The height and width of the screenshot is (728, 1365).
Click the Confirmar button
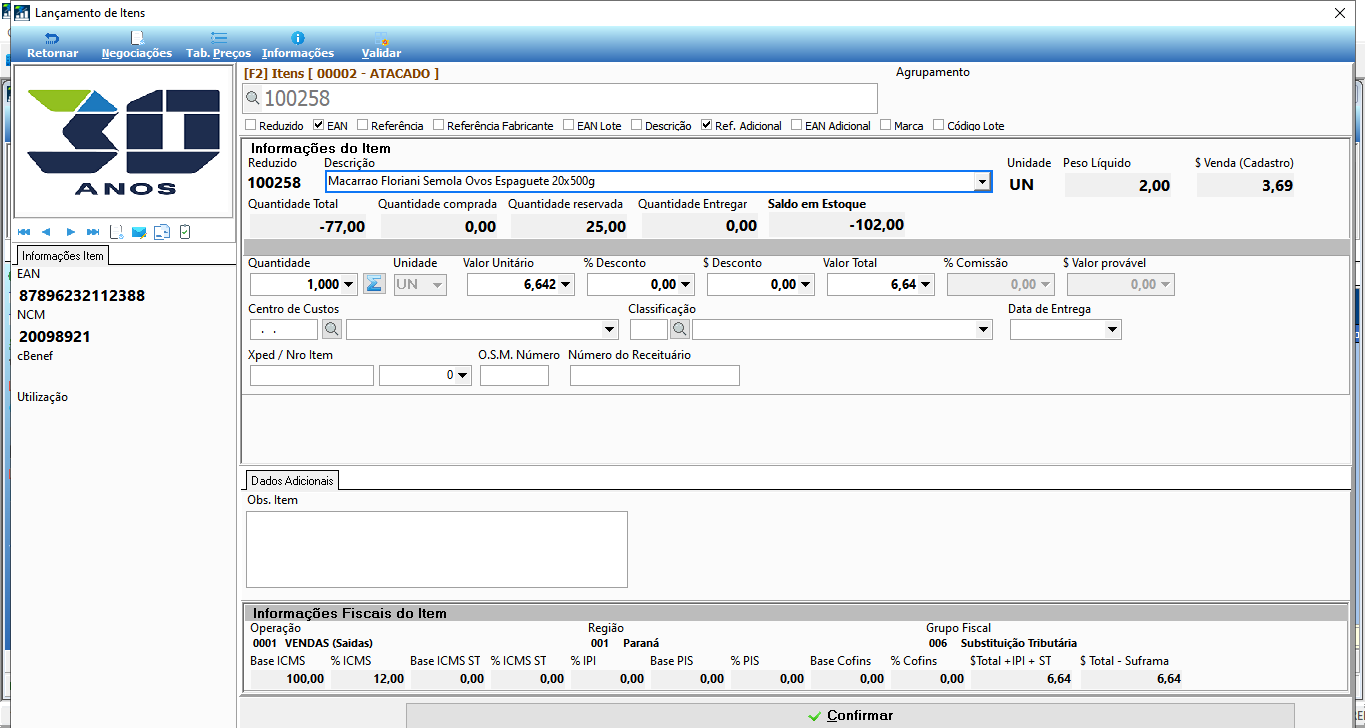850,715
